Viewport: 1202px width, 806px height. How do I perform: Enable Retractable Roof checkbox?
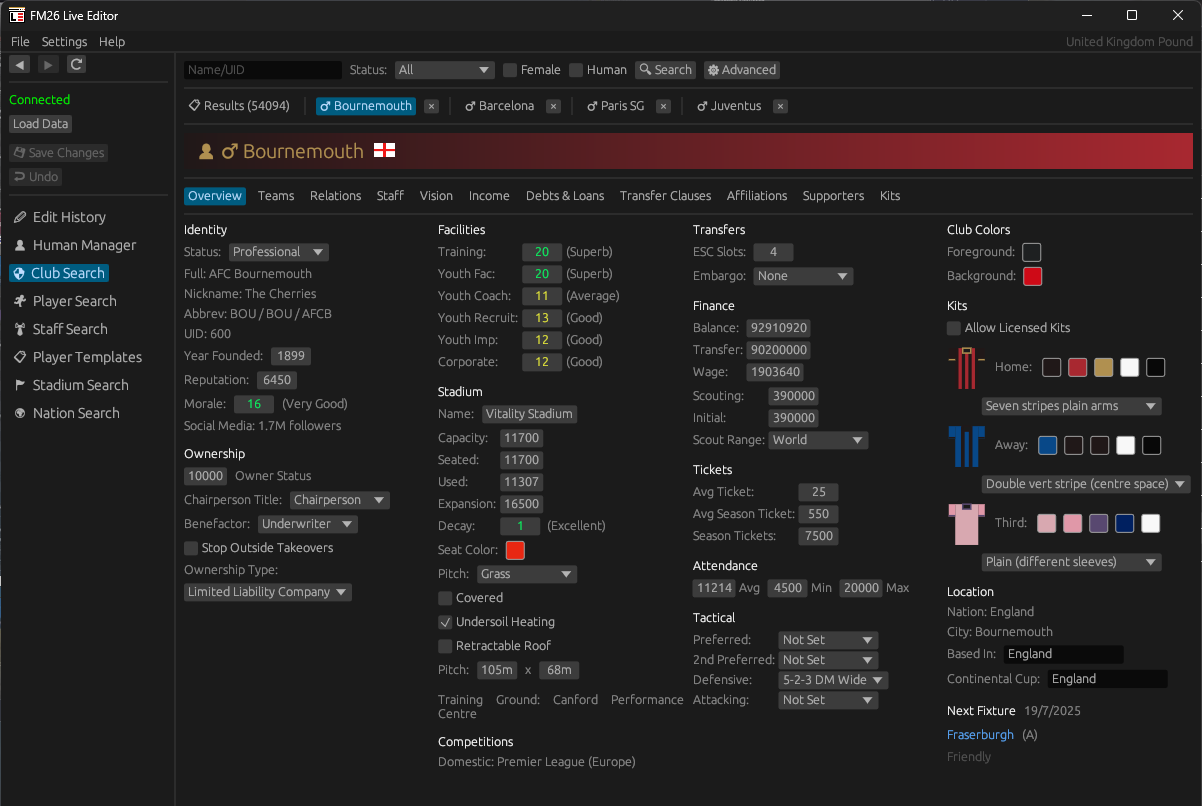pyautogui.click(x=445, y=646)
